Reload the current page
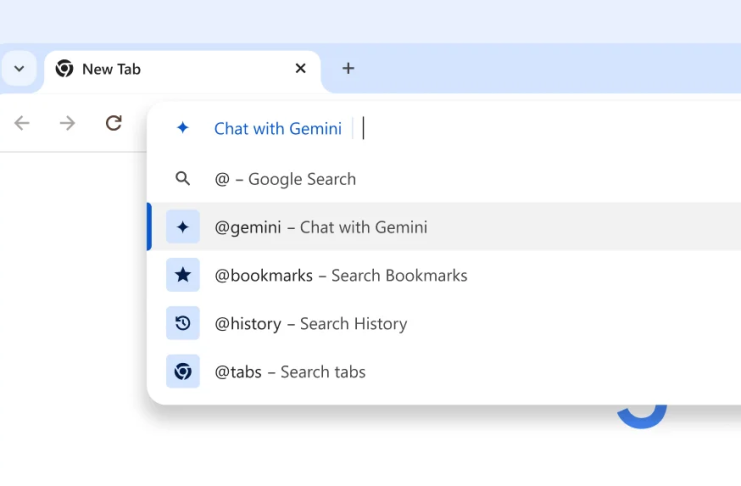 coord(114,123)
